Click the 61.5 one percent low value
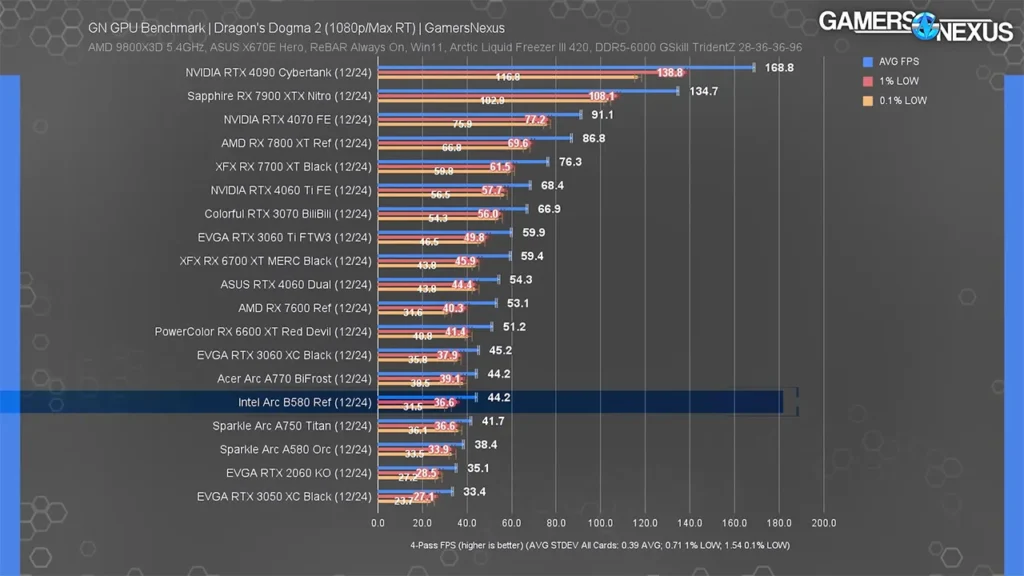The width and height of the screenshot is (1024, 576). pos(500,167)
